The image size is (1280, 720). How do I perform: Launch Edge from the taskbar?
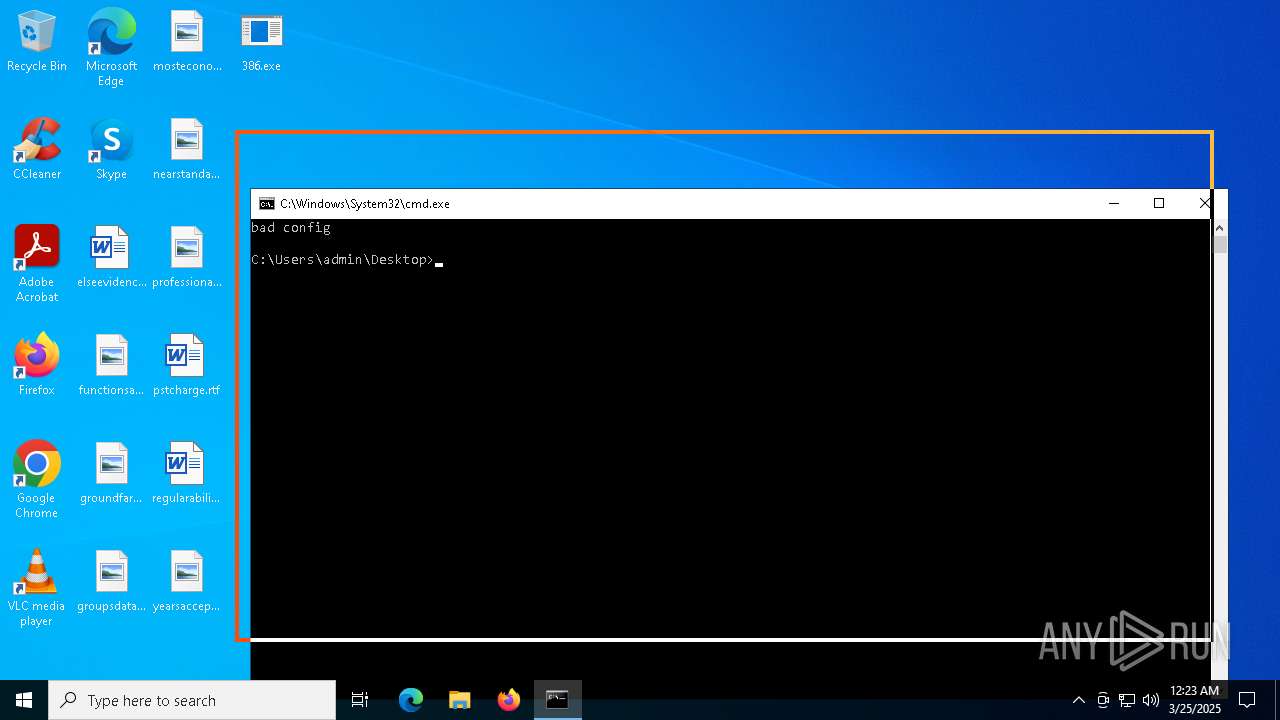pos(411,700)
